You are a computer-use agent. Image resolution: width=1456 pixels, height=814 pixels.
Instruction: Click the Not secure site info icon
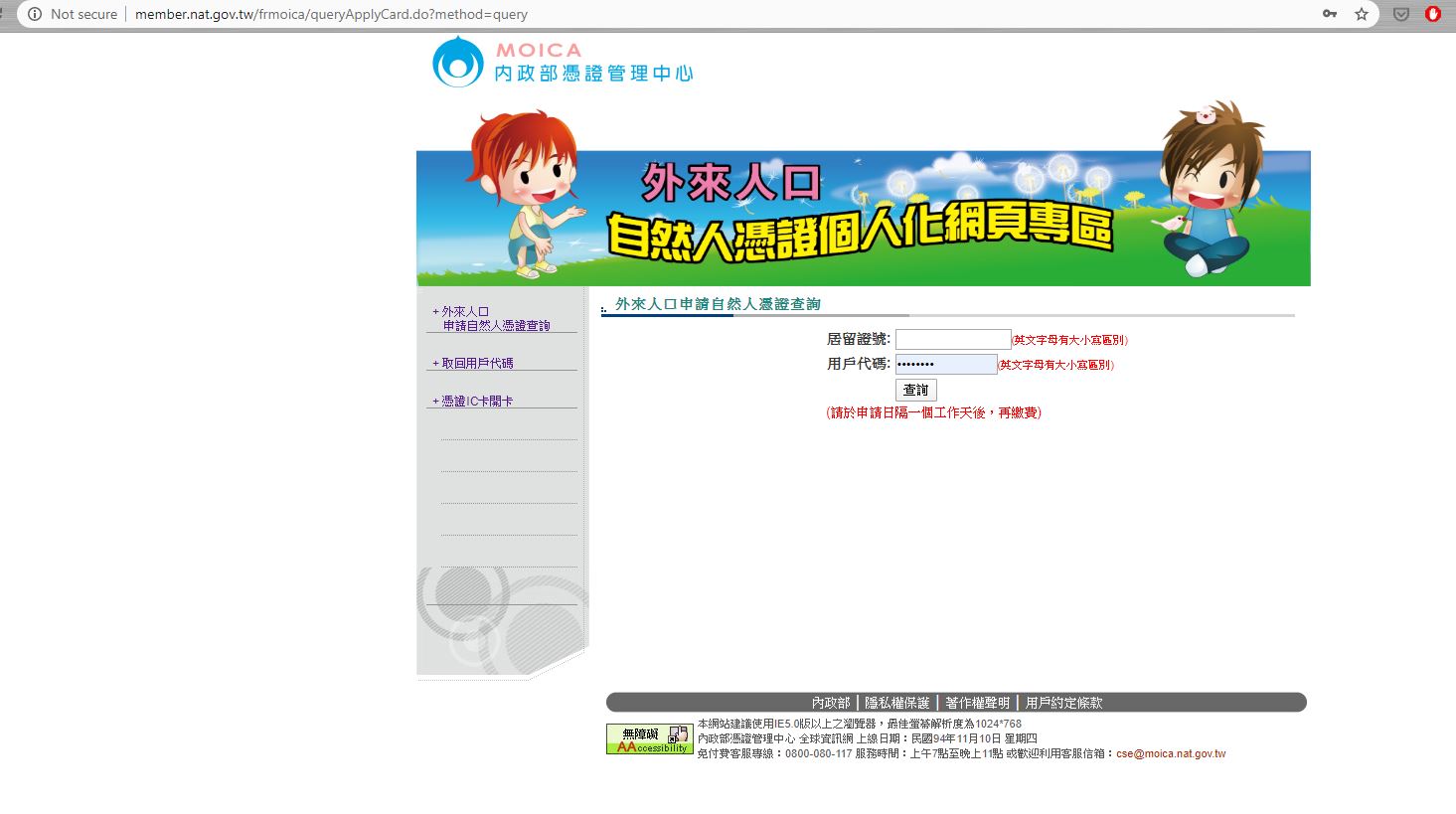(x=35, y=14)
